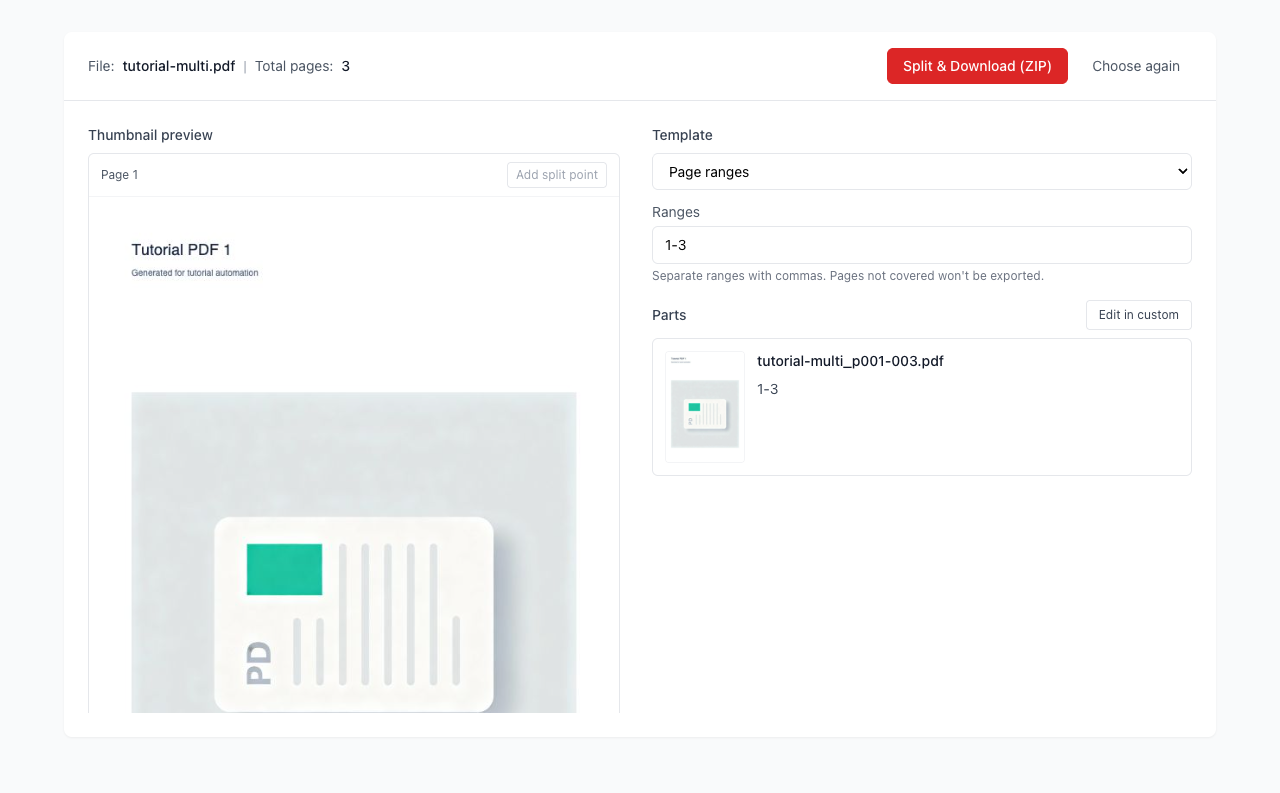The width and height of the screenshot is (1280, 793).
Task: Focus the Ranges input containing 1-3
Action: (920, 245)
